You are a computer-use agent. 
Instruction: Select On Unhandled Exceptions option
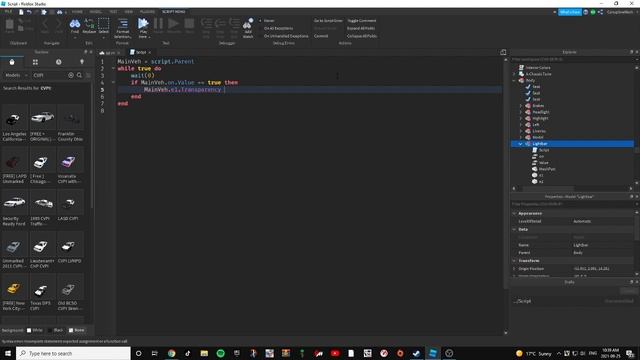tap(284, 36)
